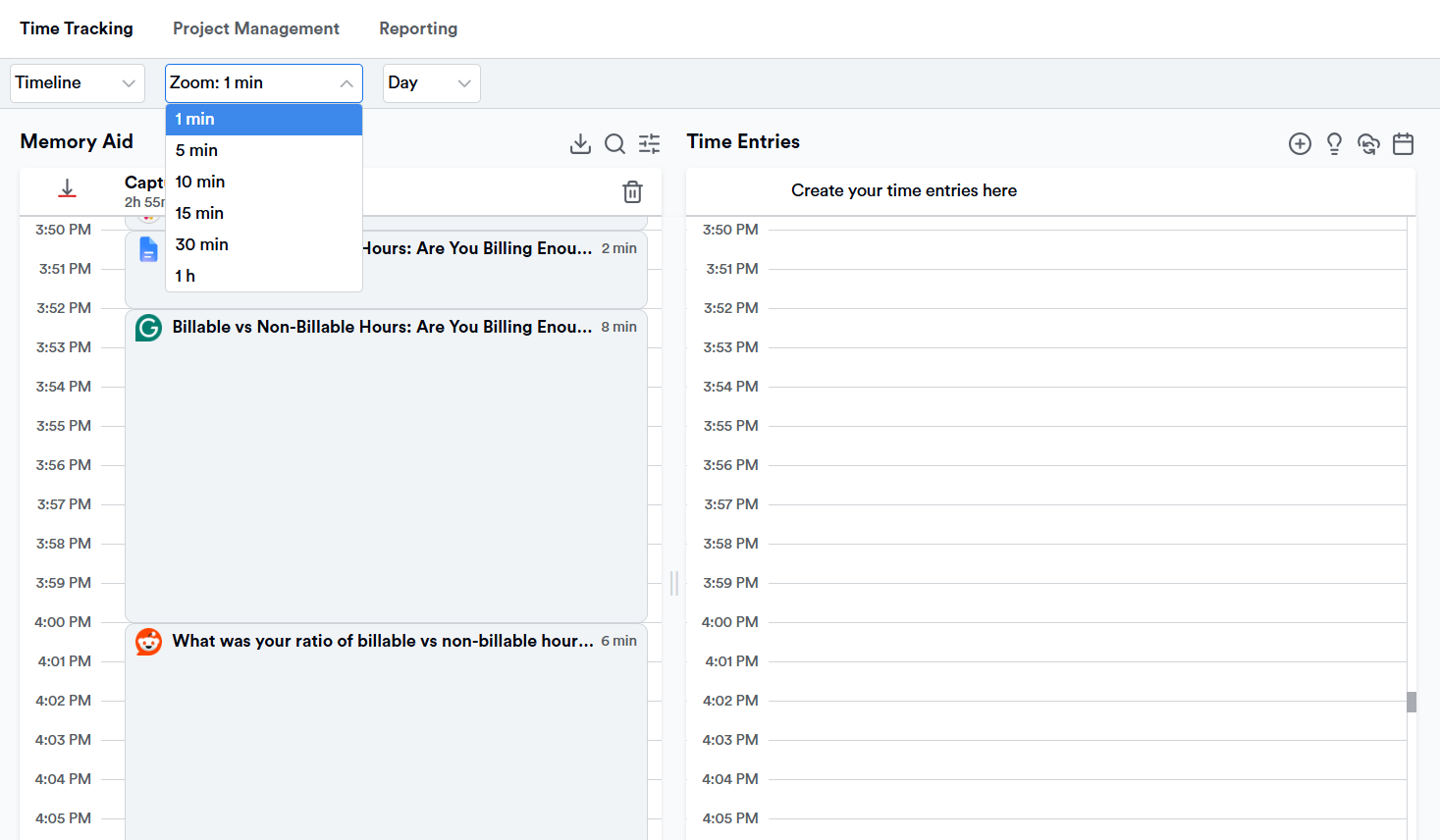
Task: Click the Memory Aid panel title
Action: 77,141
